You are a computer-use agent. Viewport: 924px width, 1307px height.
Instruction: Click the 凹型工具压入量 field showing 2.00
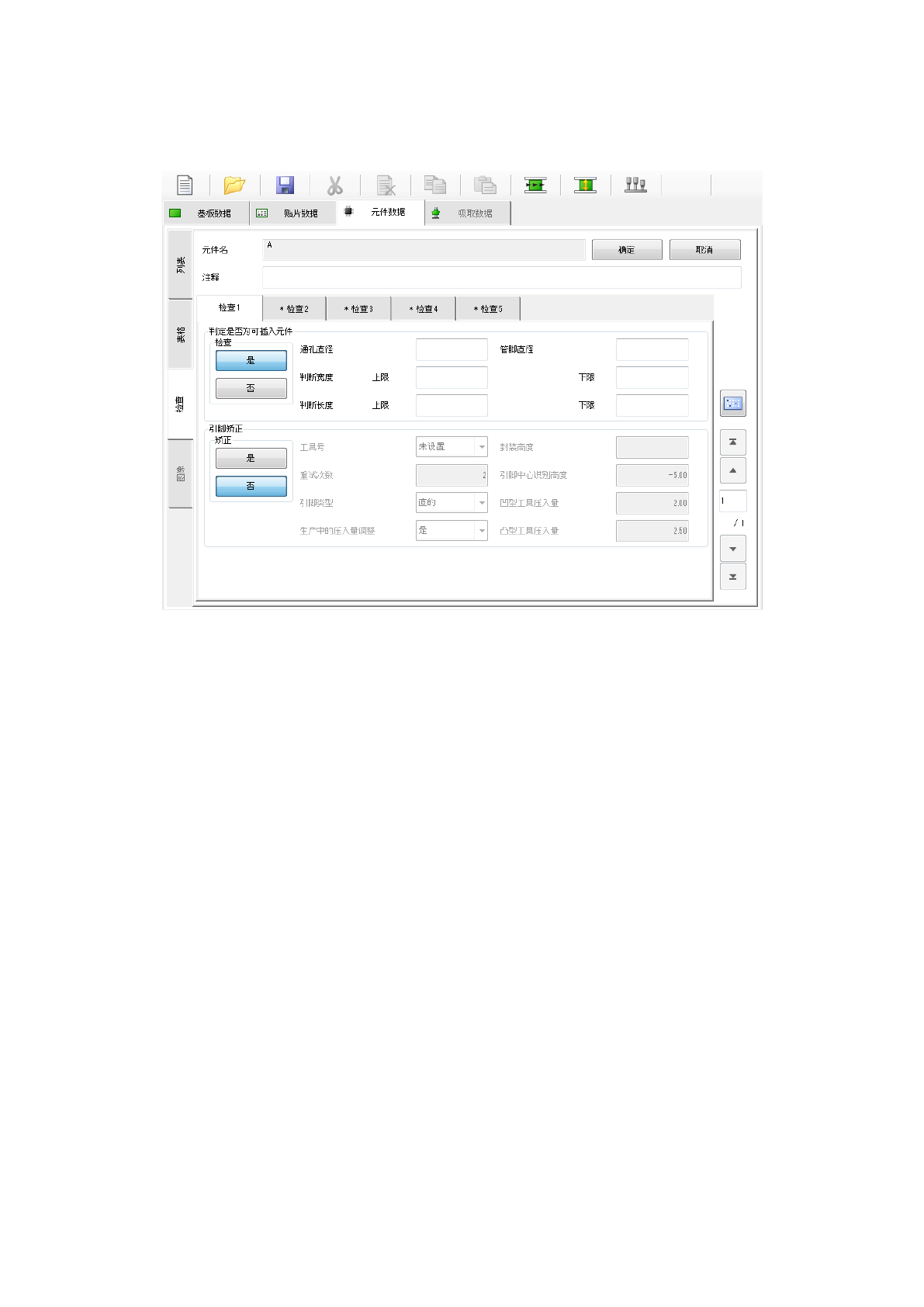coord(652,503)
